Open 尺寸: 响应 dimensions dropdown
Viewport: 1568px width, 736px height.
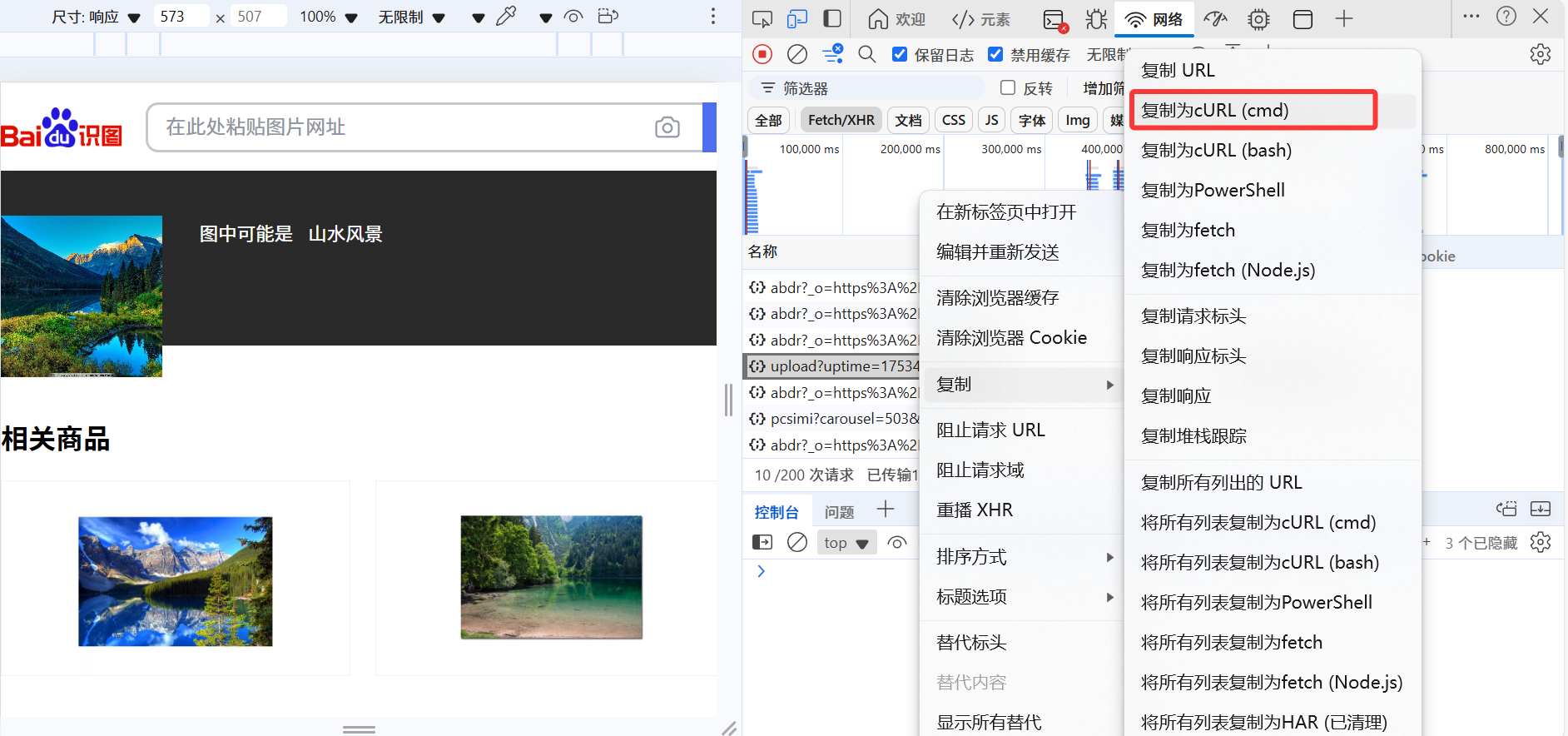pyautogui.click(x=96, y=17)
